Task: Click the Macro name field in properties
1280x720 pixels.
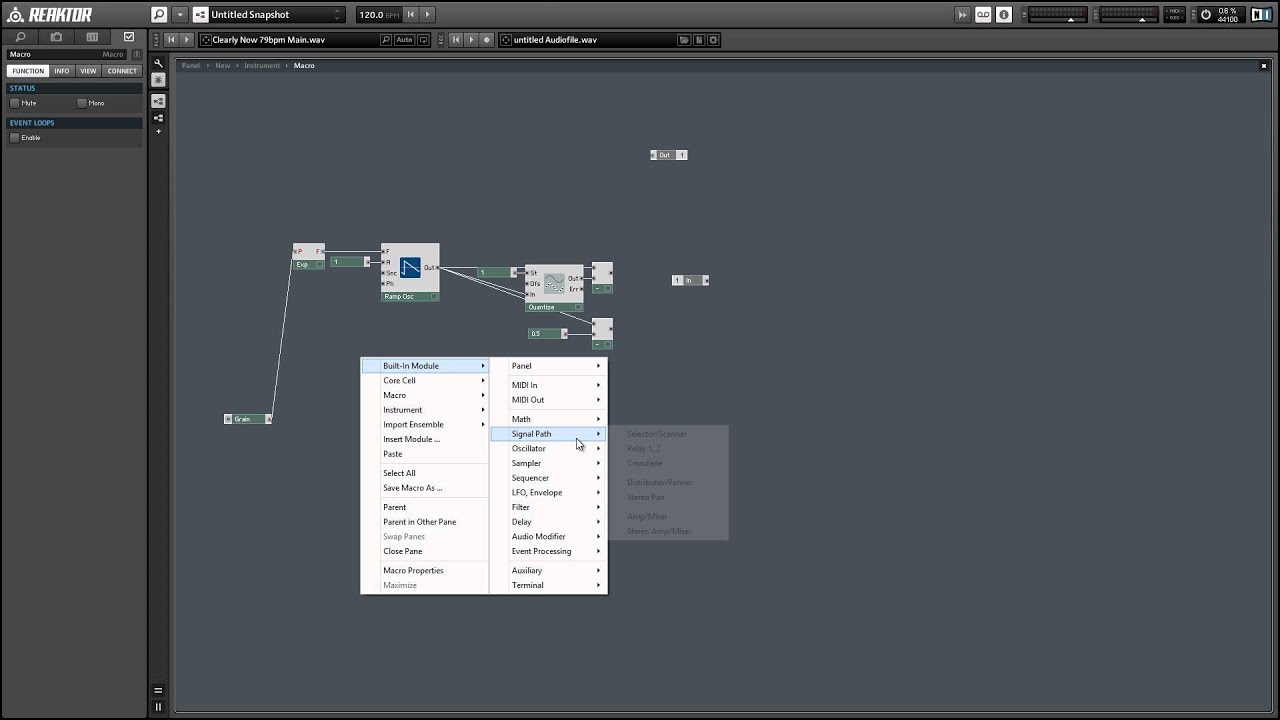Action: tap(67, 54)
